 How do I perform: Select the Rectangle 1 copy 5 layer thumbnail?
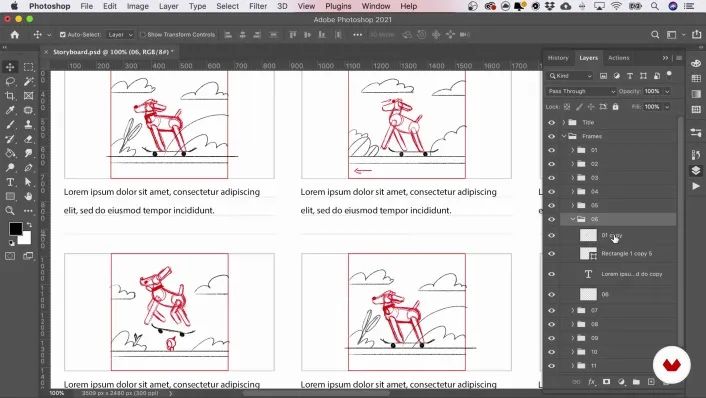tap(588, 253)
